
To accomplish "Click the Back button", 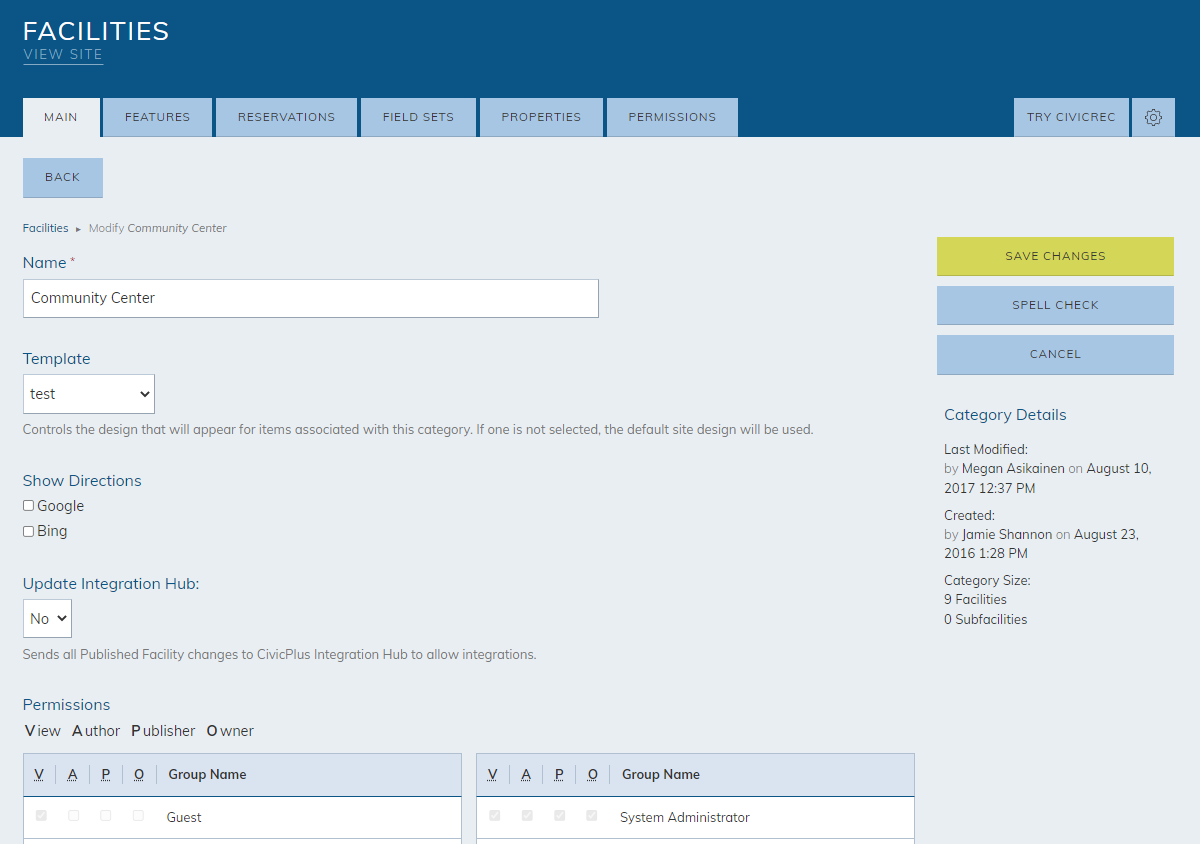I will tap(62, 177).
